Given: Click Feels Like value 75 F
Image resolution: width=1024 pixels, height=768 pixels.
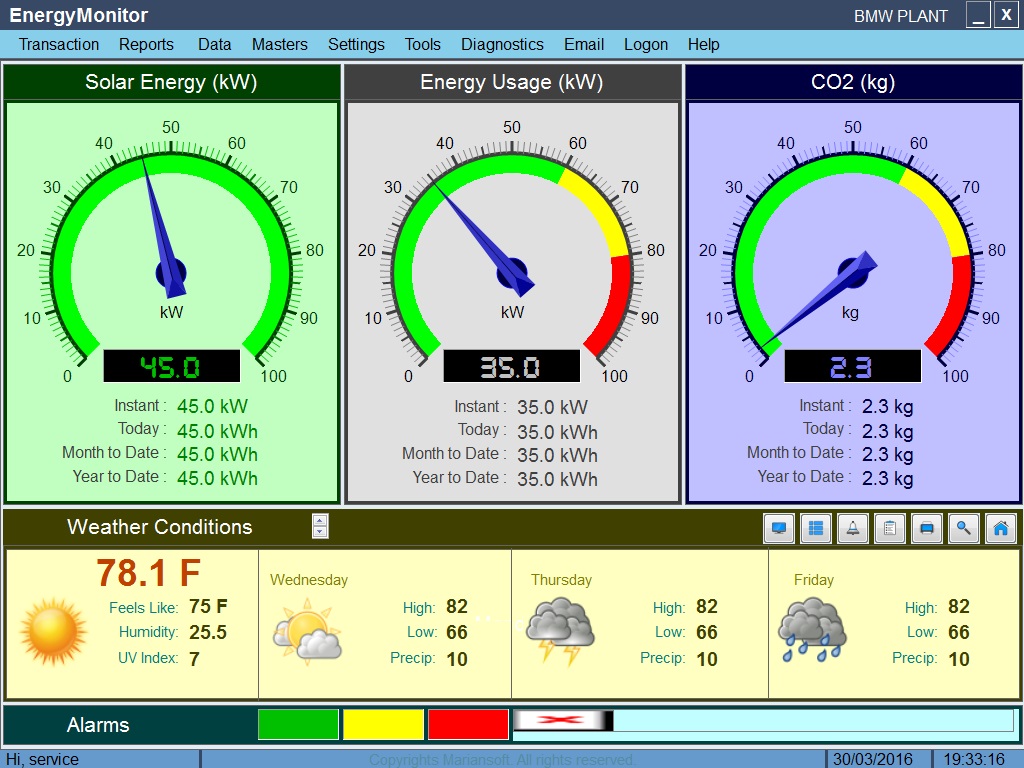Looking at the screenshot, I should pyautogui.click(x=208, y=607).
